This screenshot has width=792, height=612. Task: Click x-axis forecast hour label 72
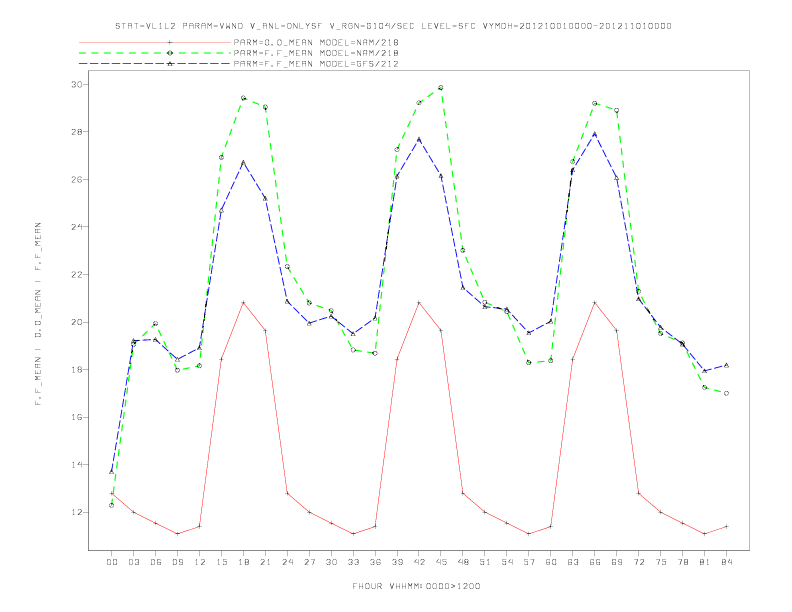[x=638, y=562]
